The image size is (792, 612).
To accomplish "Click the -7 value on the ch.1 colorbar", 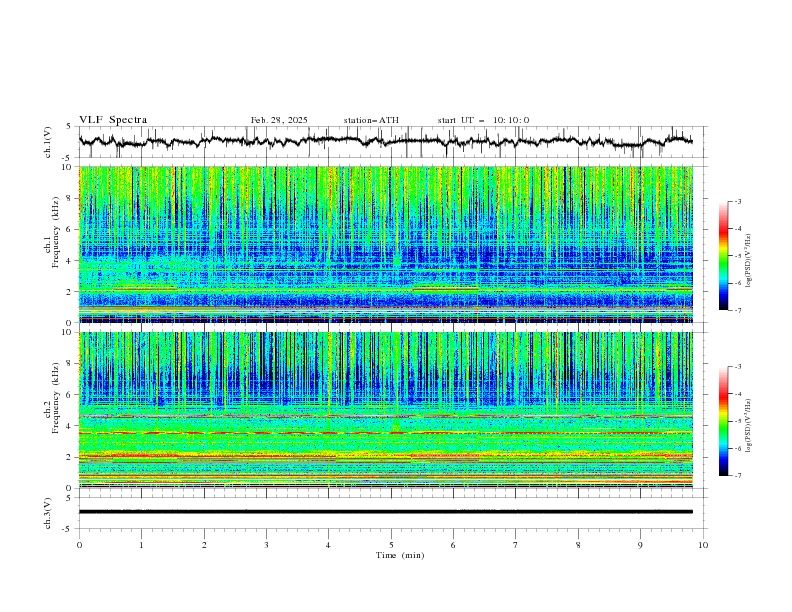I will tap(737, 310).
